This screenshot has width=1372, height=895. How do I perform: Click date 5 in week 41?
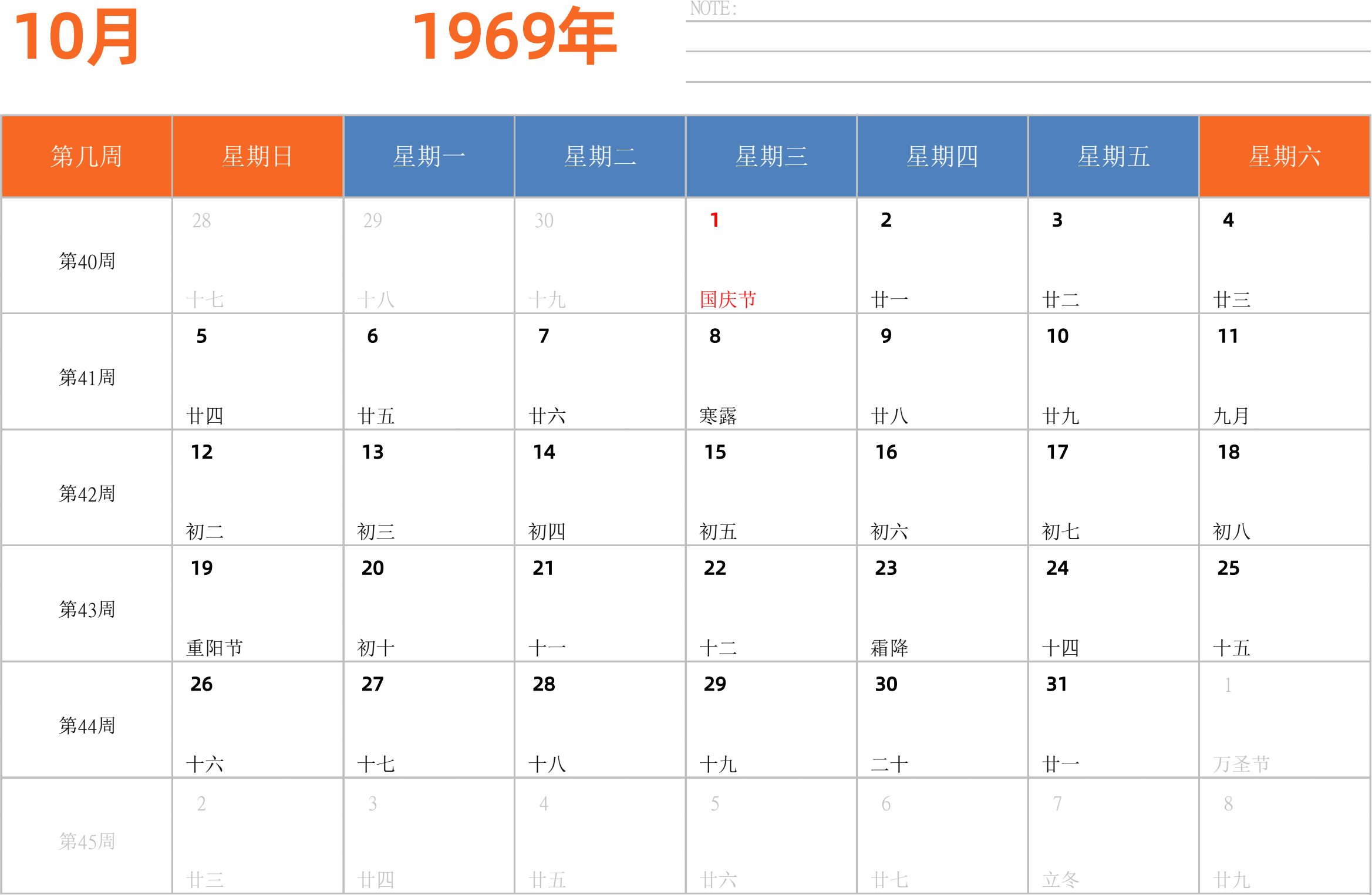tap(201, 337)
